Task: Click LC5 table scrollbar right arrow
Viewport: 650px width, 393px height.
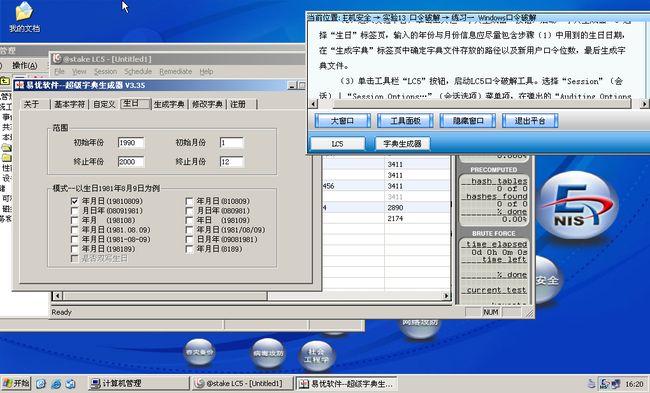Action: click(x=446, y=296)
